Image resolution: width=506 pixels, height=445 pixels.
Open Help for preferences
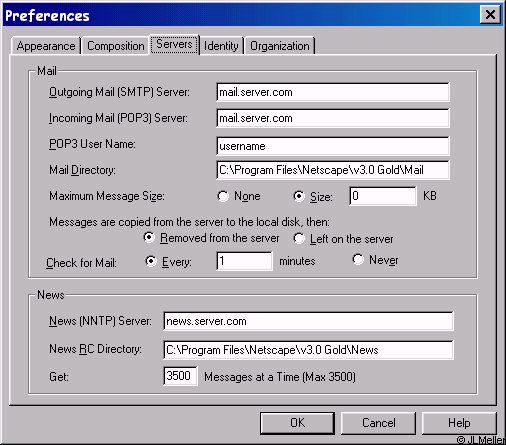pyautogui.click(x=459, y=423)
